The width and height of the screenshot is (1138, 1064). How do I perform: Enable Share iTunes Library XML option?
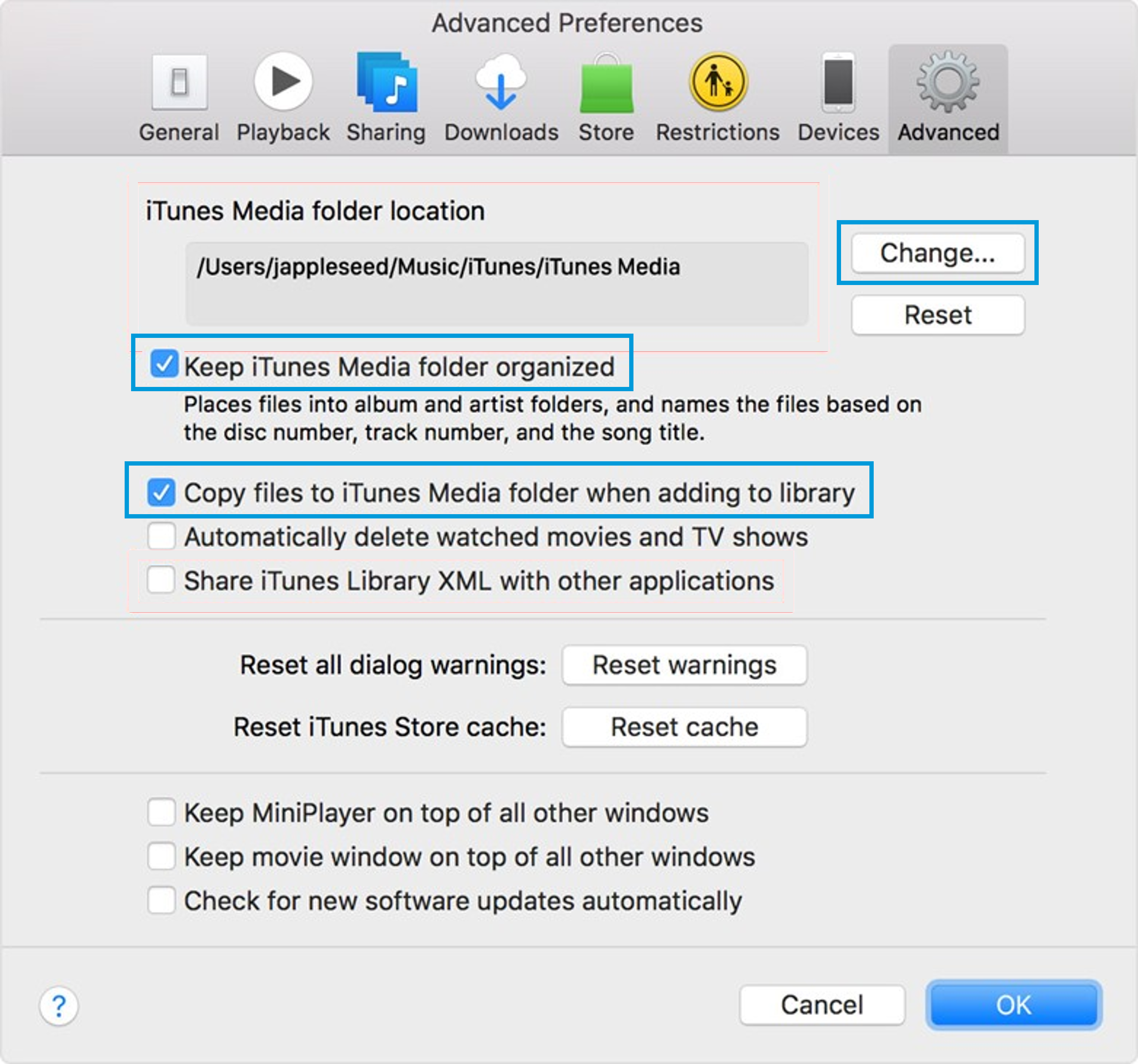(x=161, y=580)
